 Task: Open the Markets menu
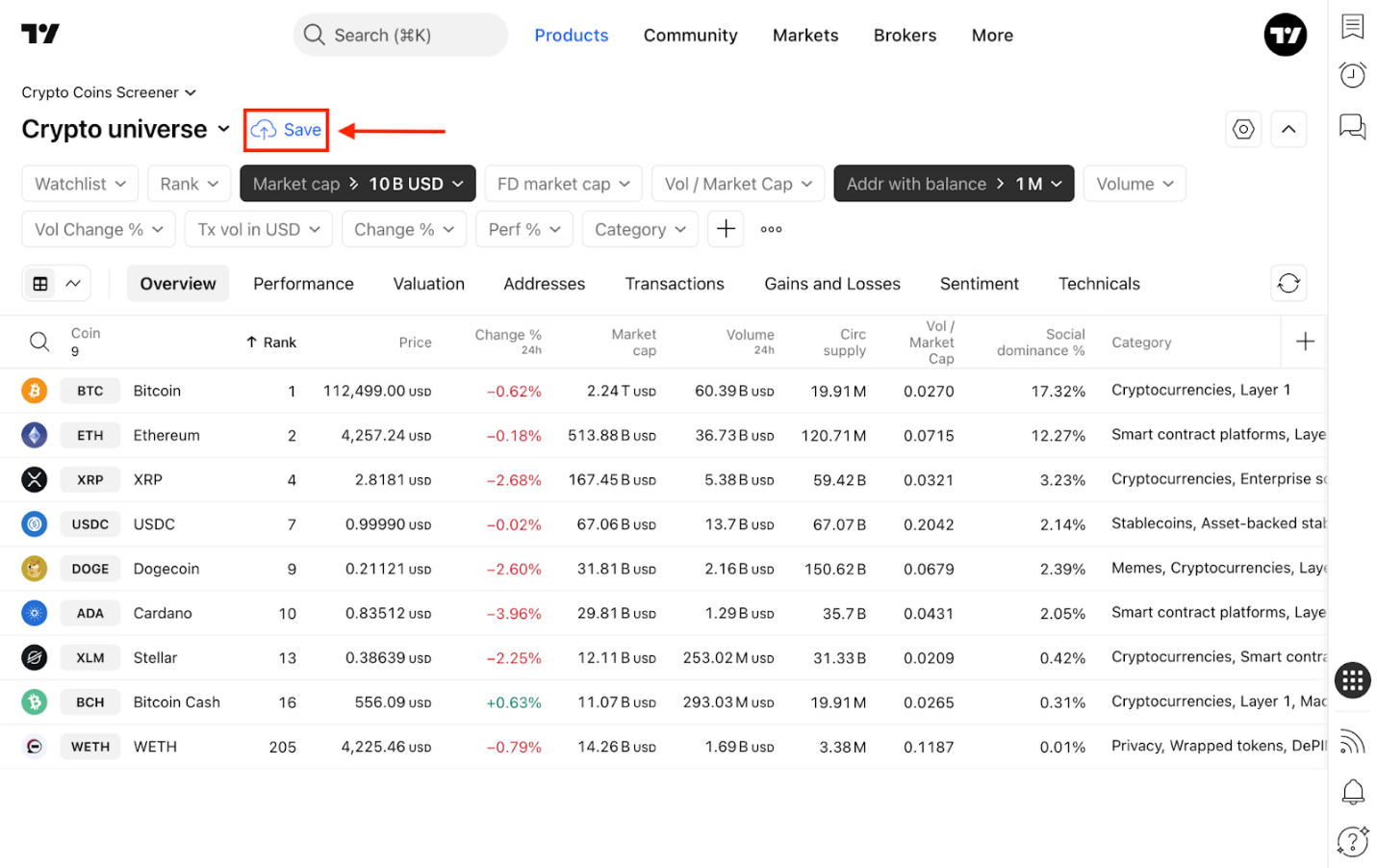click(x=805, y=36)
